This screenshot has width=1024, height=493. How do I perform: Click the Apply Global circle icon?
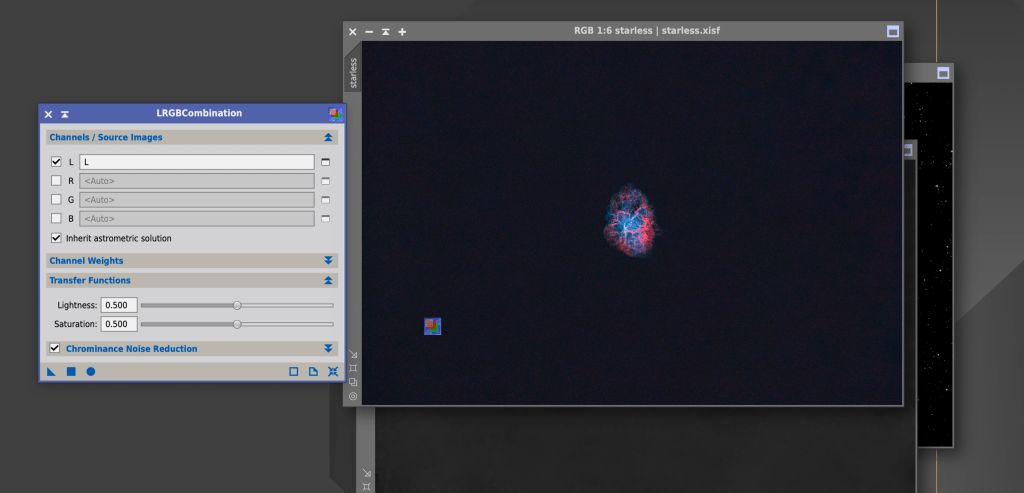(90, 372)
